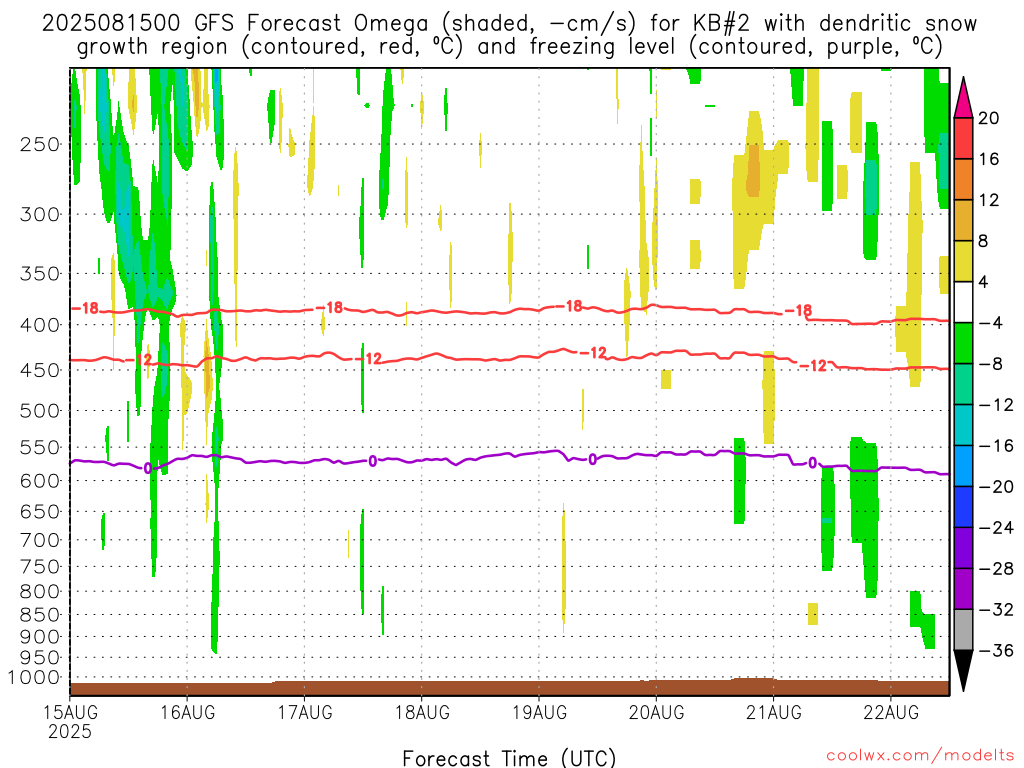Click the dark blue swatch between -20 and -24
The image size is (1024, 768).
click(x=963, y=507)
